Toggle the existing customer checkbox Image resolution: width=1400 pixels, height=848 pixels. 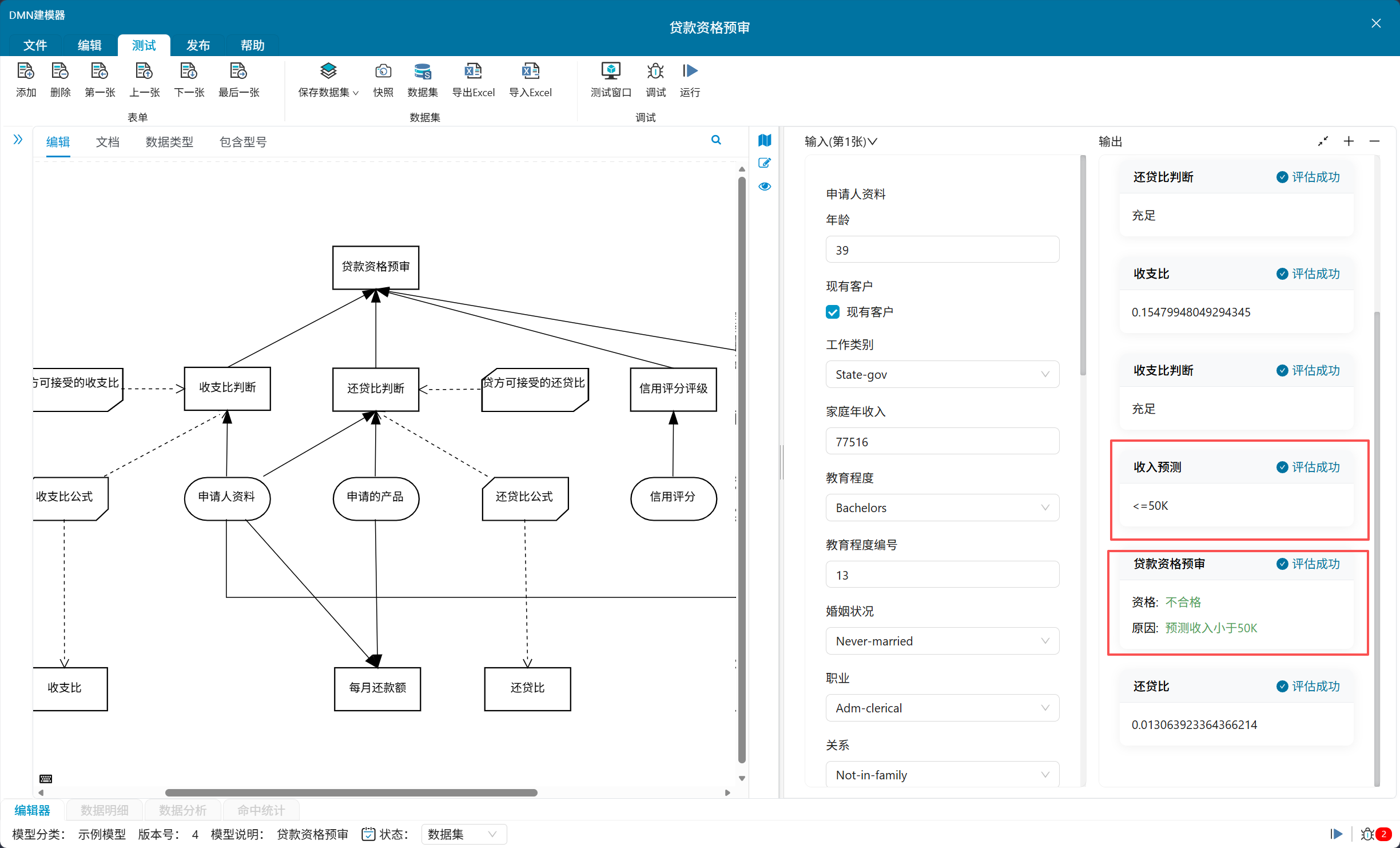[833, 312]
